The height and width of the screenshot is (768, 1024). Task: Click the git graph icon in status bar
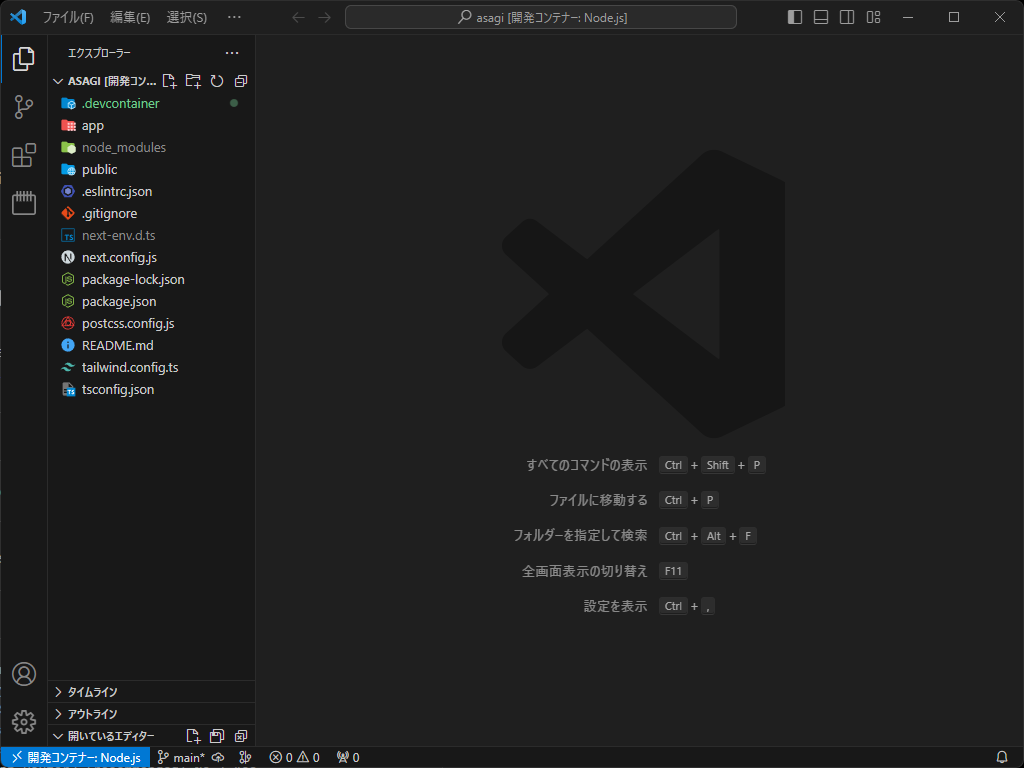click(x=246, y=758)
